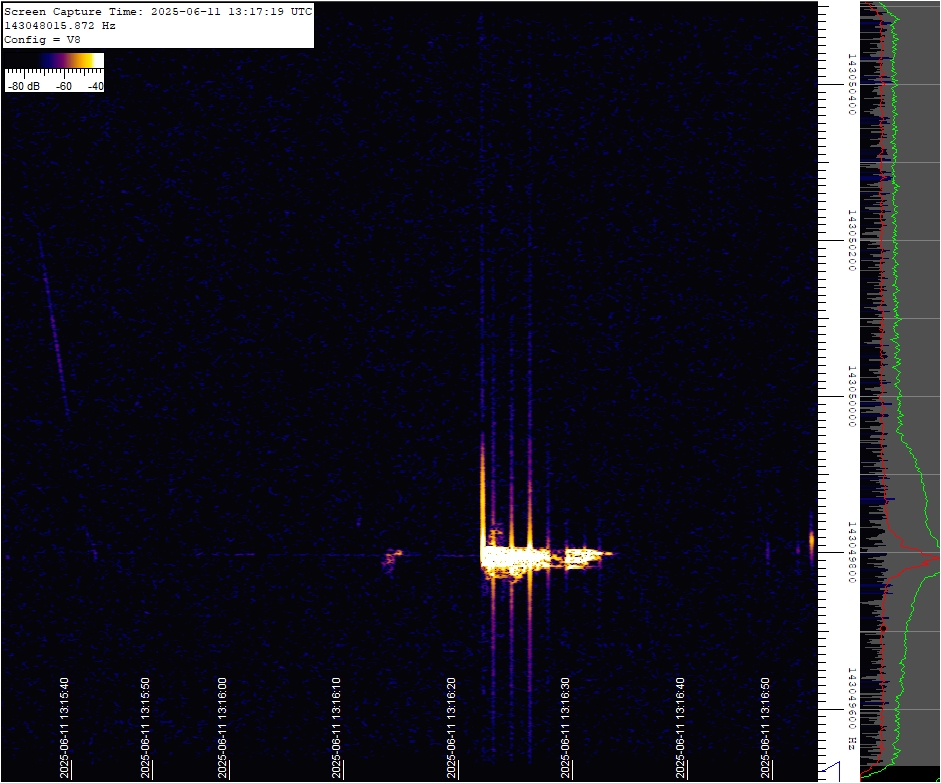941x783 pixels.
Task: Click the 13:16:40 time axis marker
Action: 680,728
